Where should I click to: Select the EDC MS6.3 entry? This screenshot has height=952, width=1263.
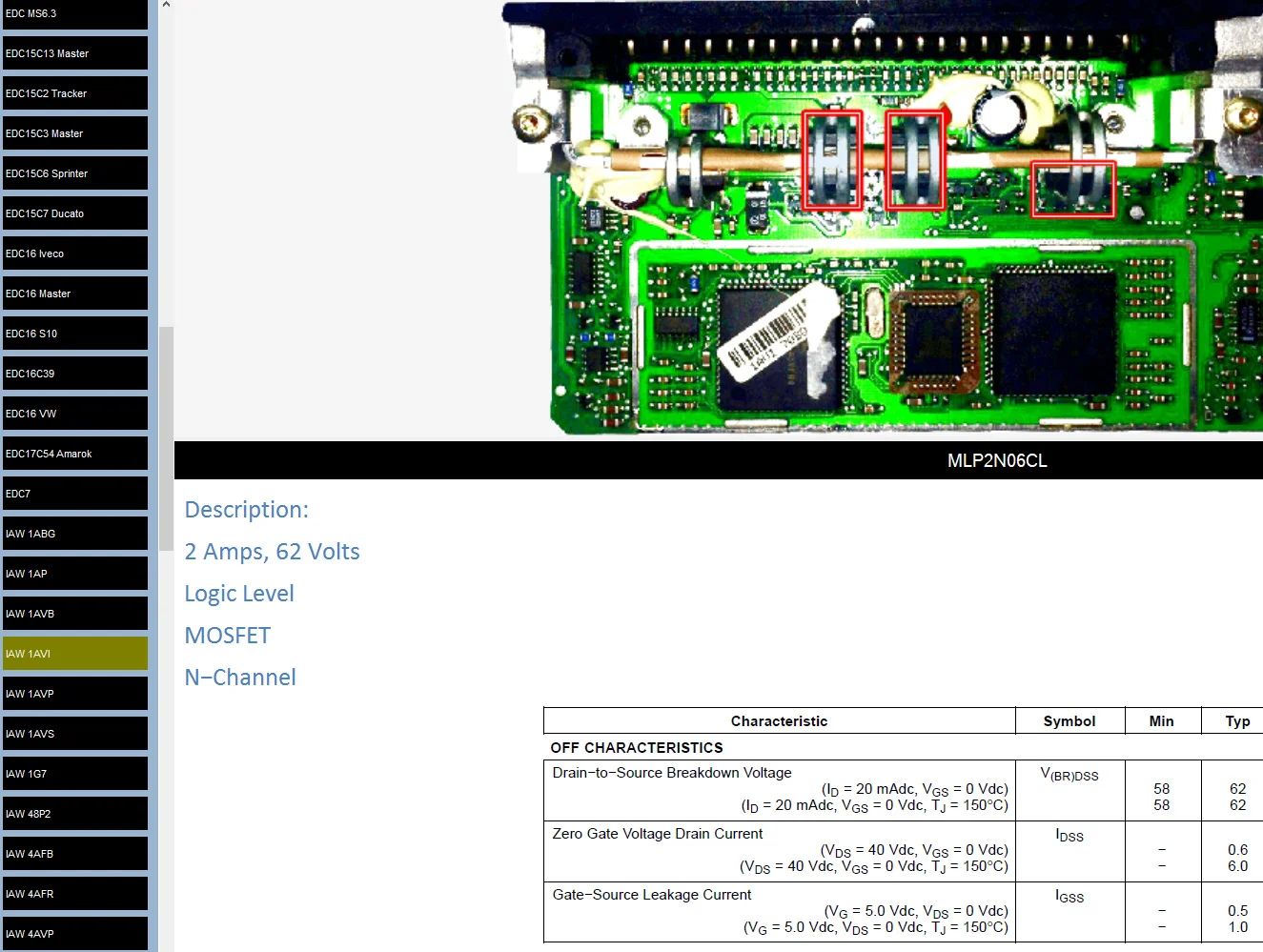(x=75, y=14)
